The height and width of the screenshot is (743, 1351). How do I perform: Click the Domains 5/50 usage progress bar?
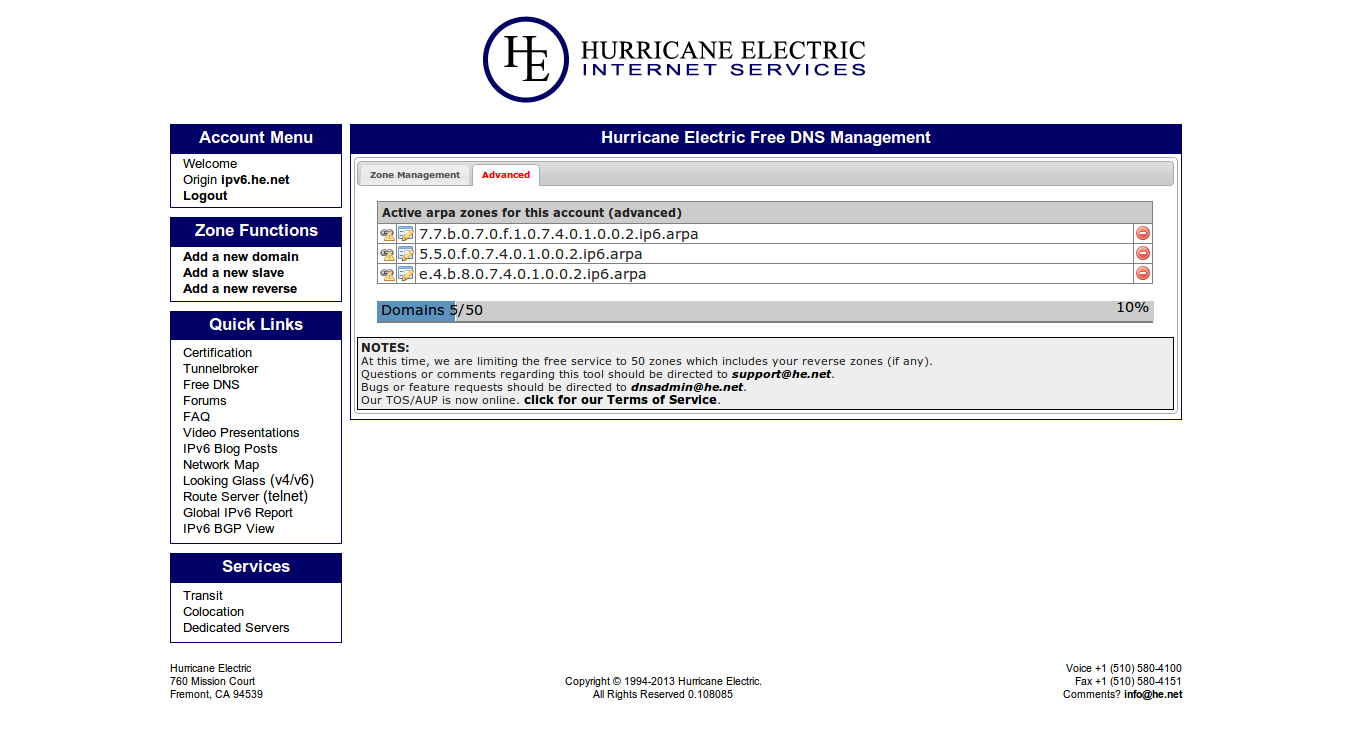[765, 311]
